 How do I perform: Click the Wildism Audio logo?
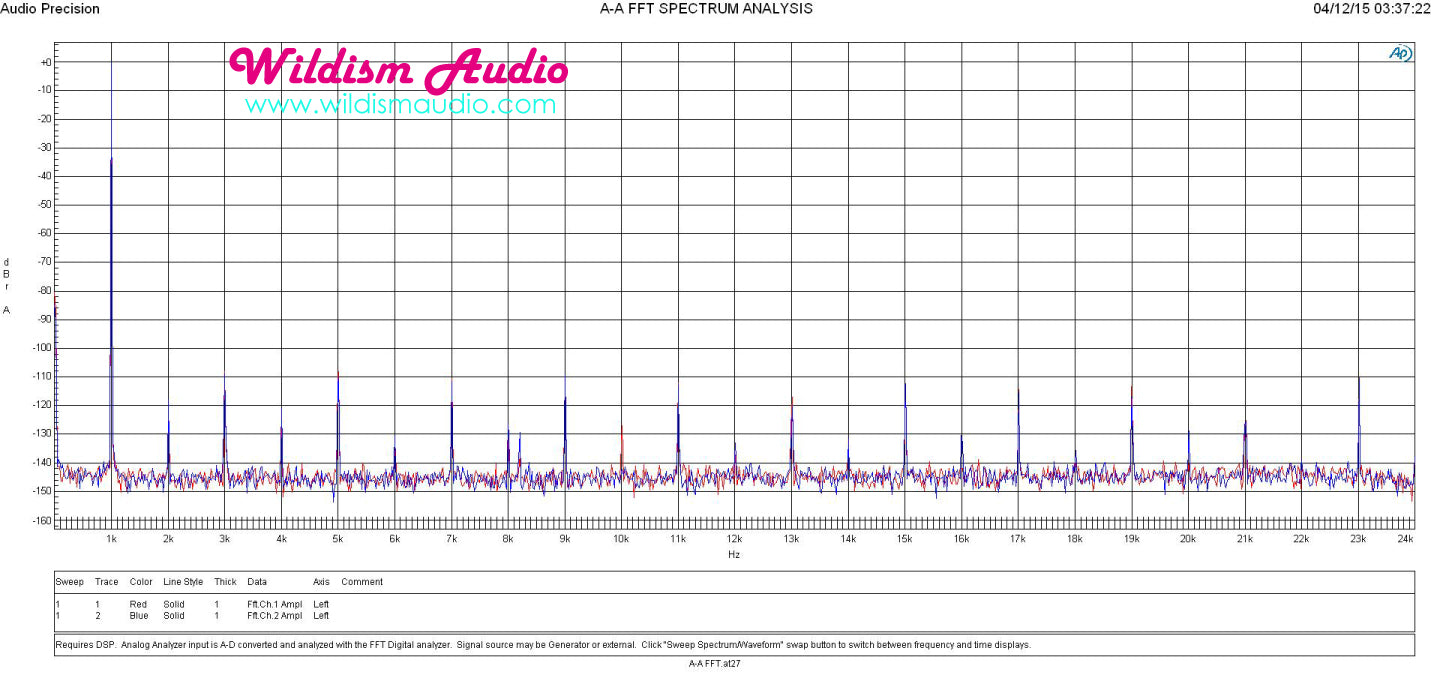click(x=398, y=68)
